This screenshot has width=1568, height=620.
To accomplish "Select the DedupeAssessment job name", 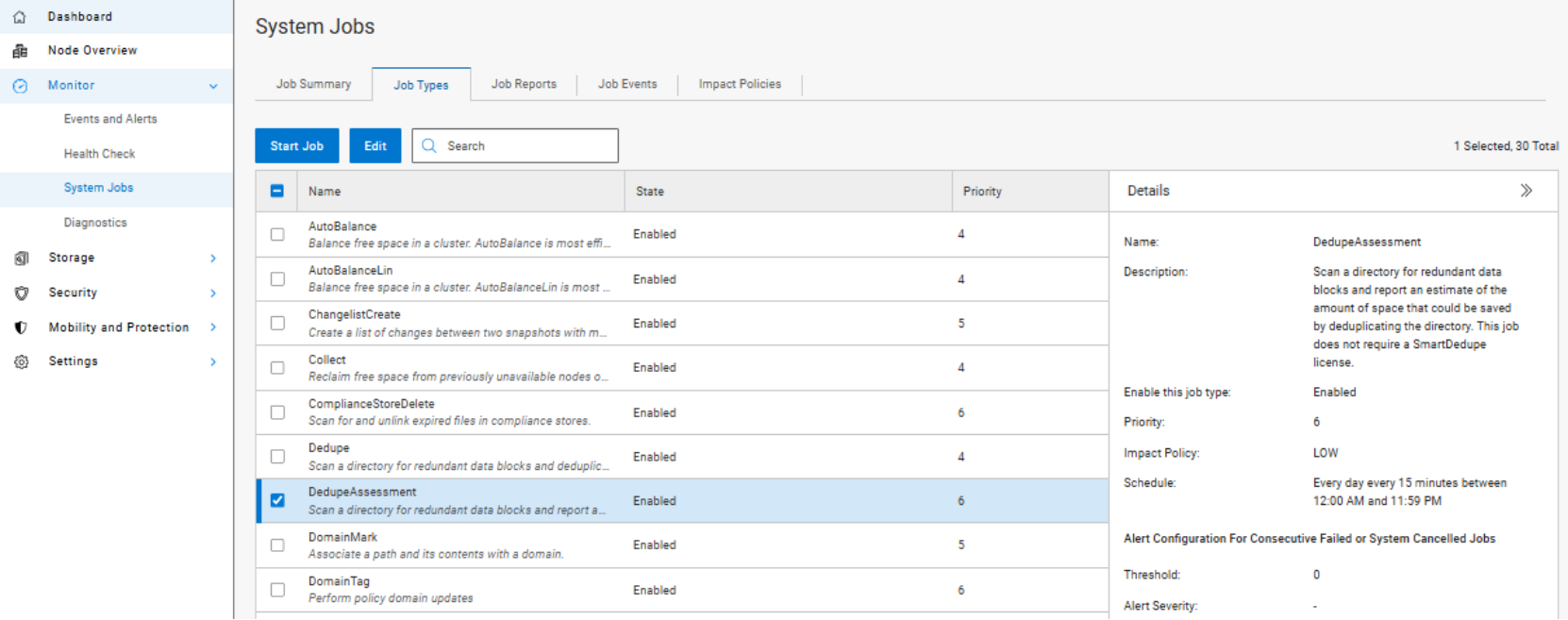I will click(362, 493).
